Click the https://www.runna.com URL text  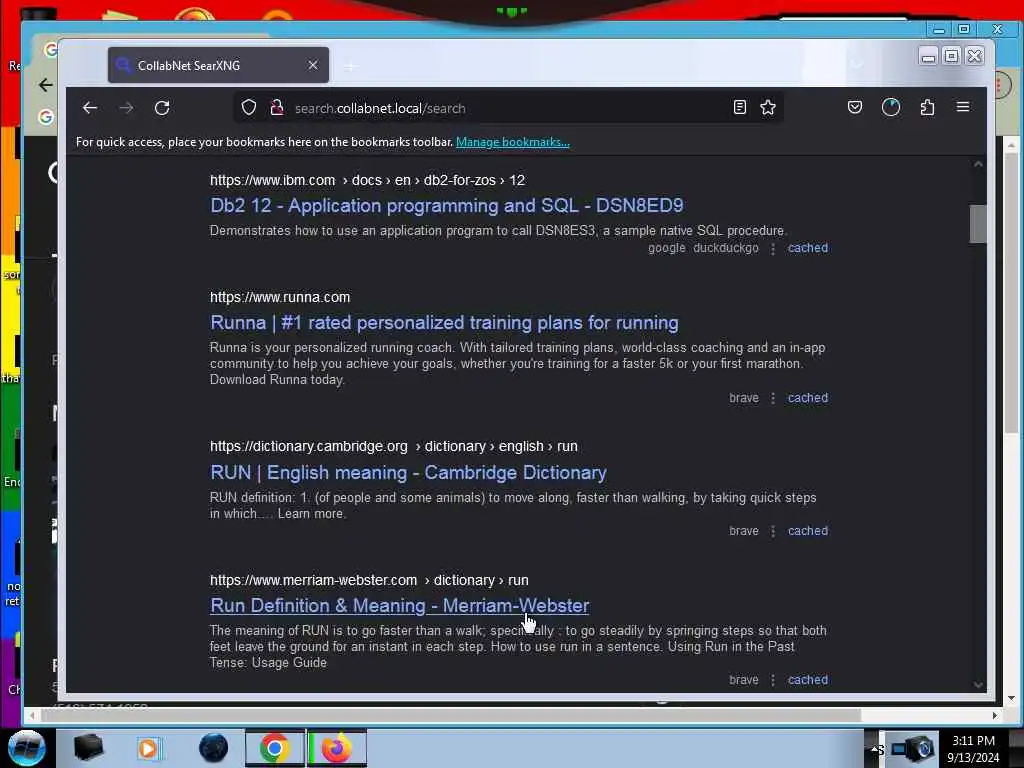click(x=280, y=297)
